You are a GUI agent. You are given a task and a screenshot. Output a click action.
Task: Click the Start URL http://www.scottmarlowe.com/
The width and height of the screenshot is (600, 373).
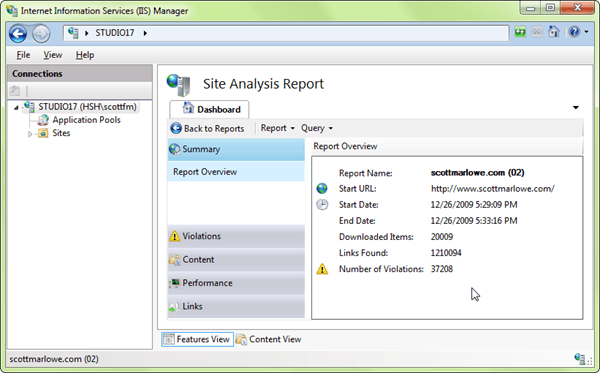point(492,189)
